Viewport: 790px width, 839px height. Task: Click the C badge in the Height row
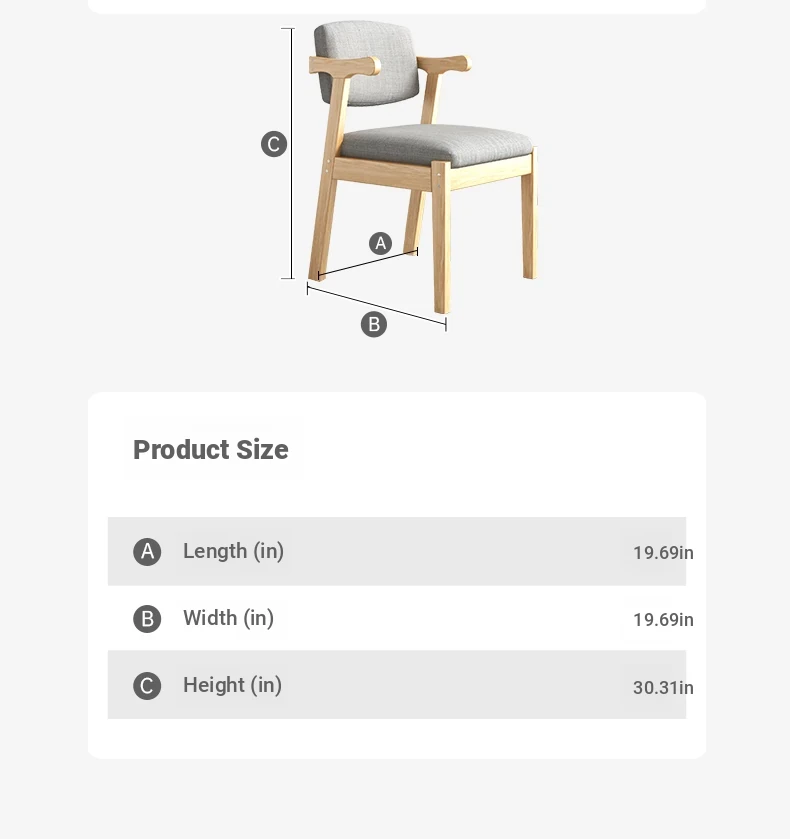(x=147, y=686)
